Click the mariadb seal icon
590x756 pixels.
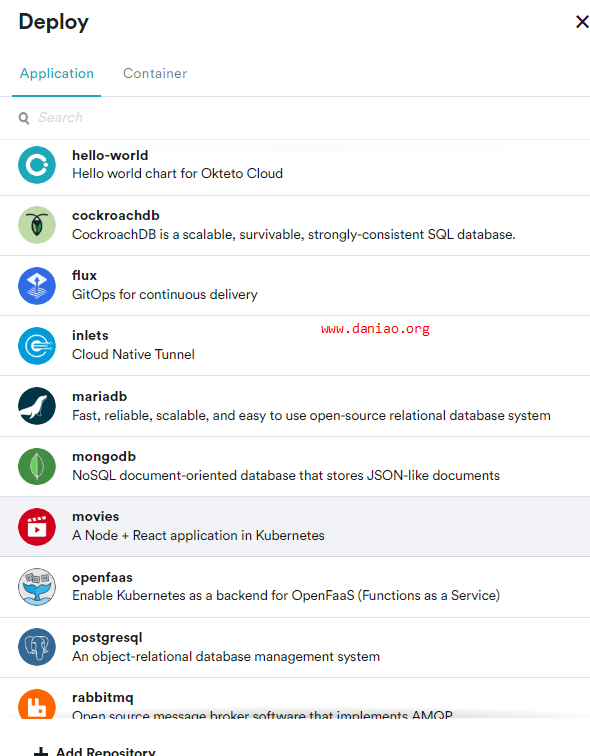tap(37, 406)
